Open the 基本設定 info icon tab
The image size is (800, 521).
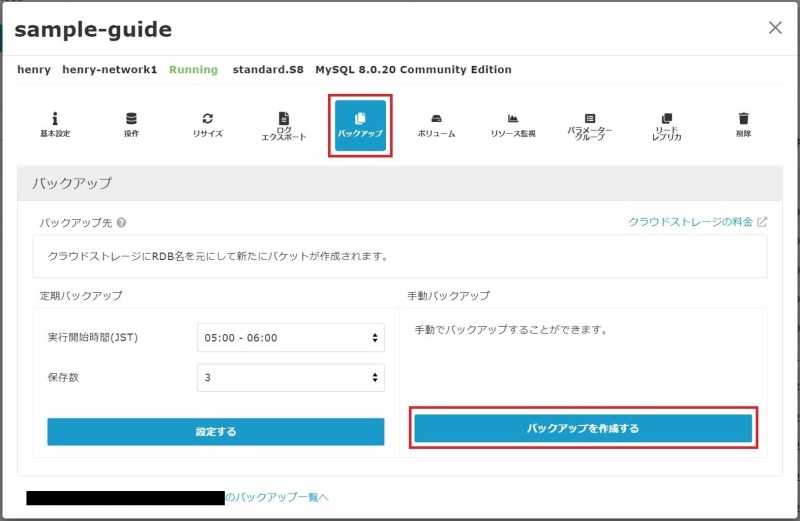click(x=55, y=125)
